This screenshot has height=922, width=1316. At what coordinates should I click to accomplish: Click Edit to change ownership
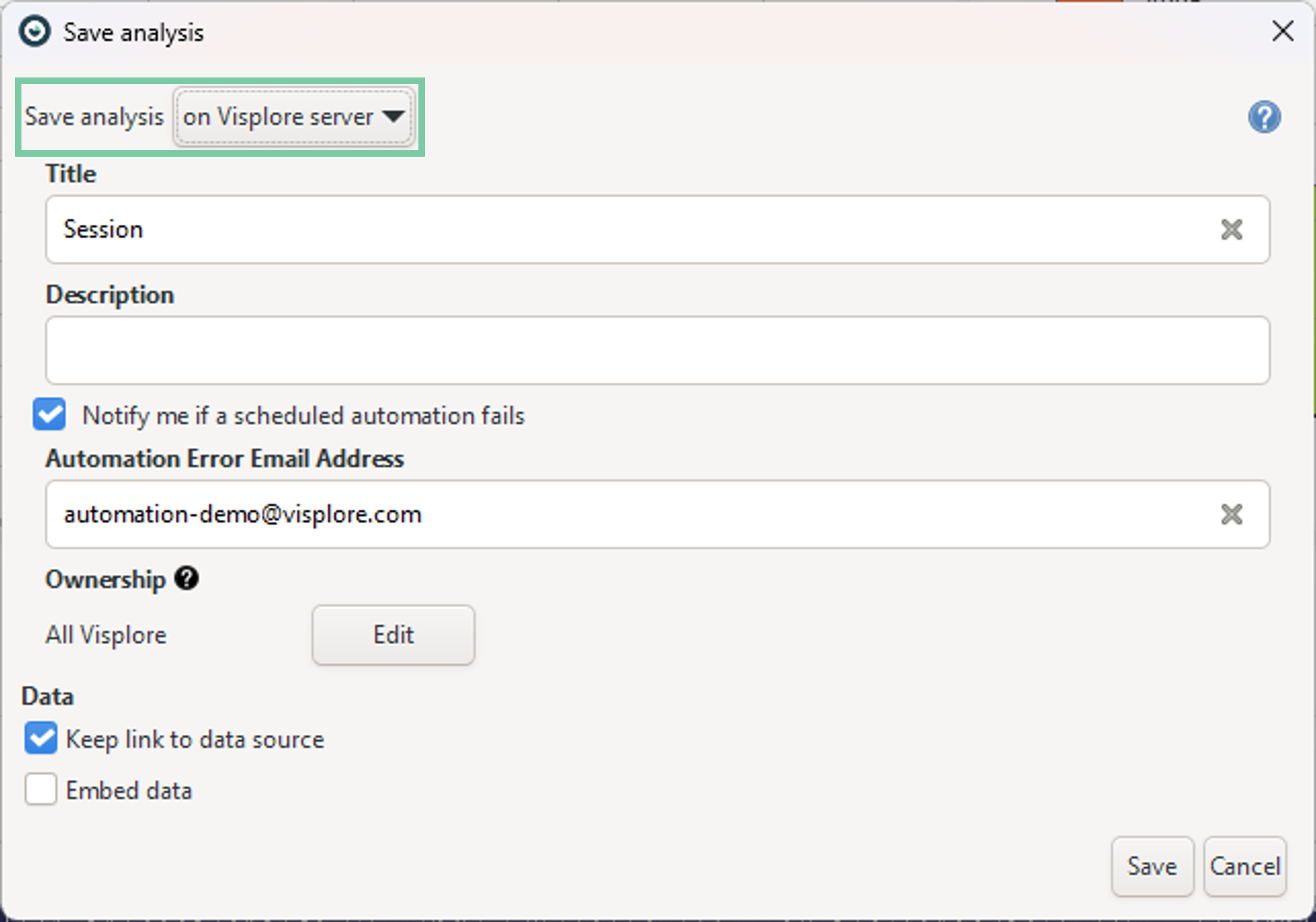tap(393, 635)
